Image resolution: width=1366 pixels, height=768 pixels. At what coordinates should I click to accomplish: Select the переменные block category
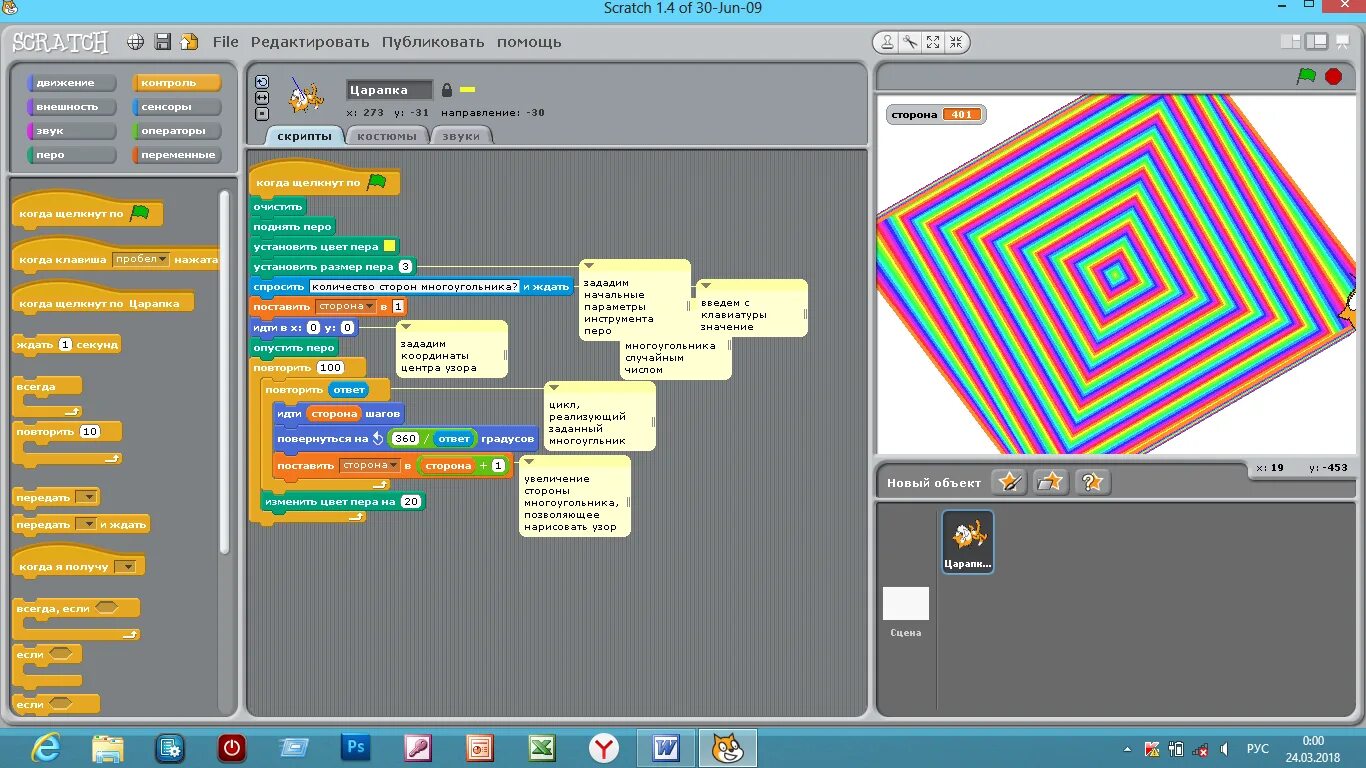pyautogui.click(x=177, y=155)
